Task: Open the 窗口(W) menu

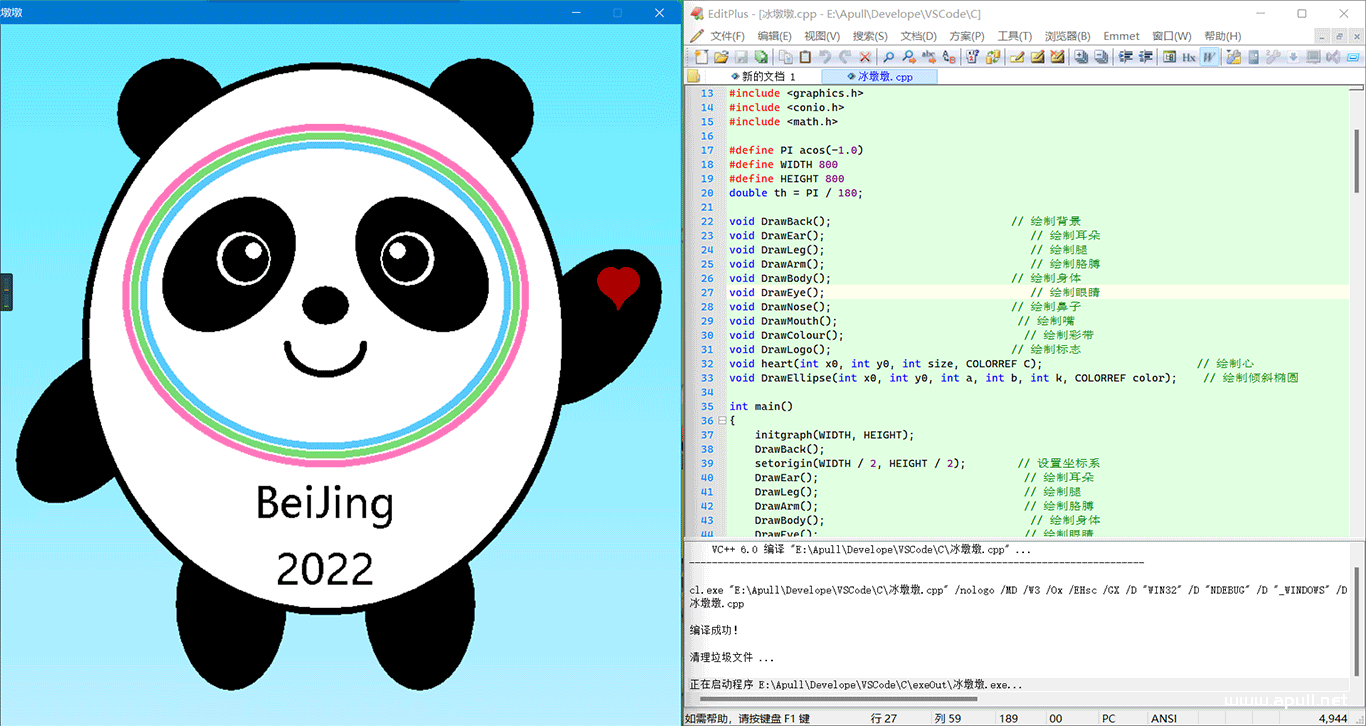Action: coord(1171,36)
